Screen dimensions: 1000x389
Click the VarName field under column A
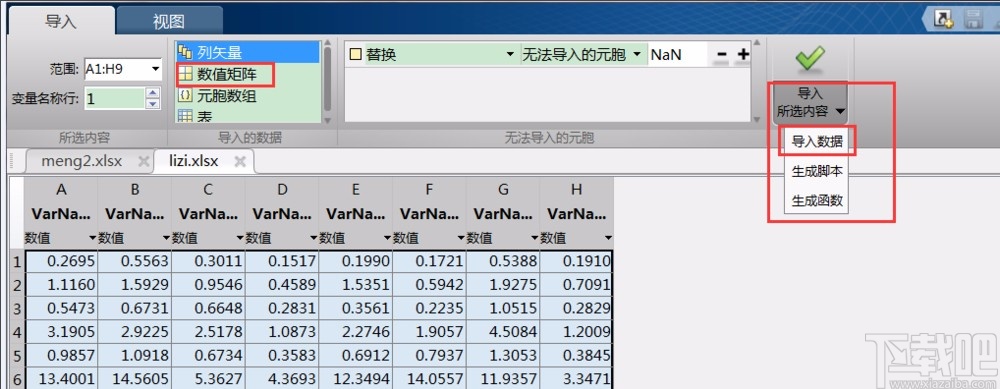click(61, 214)
